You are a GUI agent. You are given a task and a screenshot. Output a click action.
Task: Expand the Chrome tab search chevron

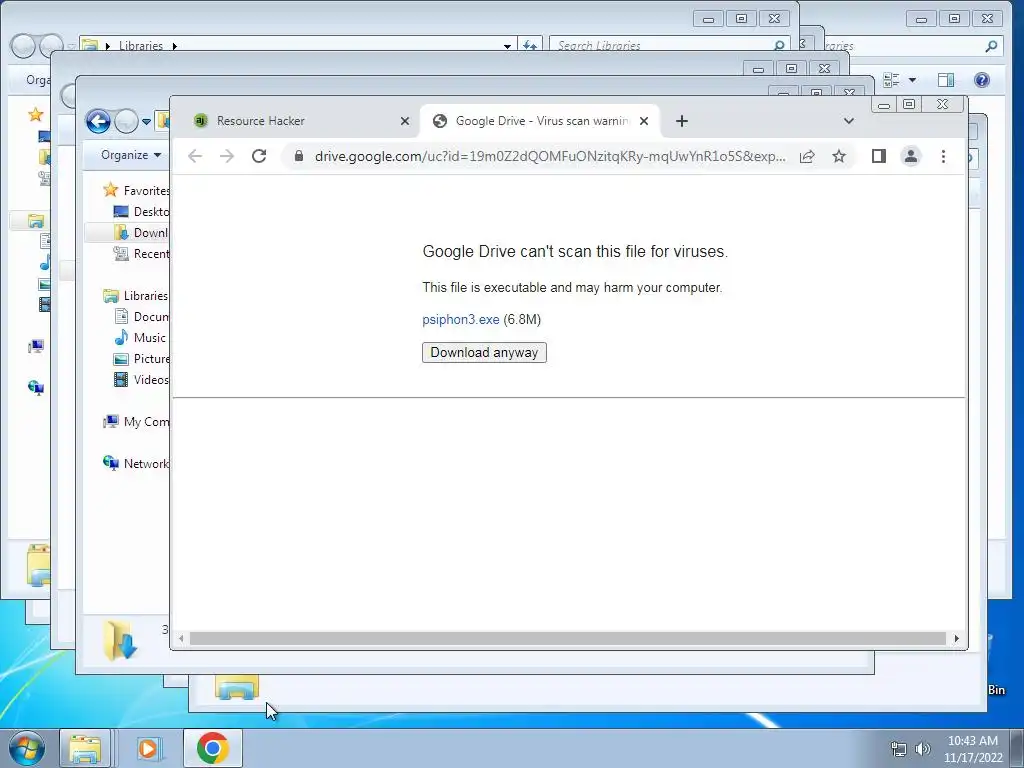pos(848,121)
